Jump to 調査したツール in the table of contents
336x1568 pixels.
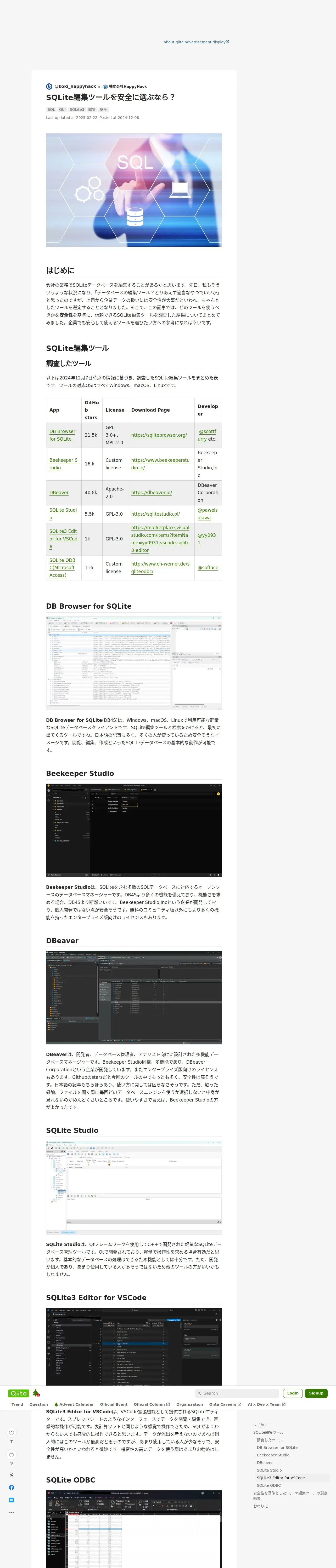(x=270, y=1440)
